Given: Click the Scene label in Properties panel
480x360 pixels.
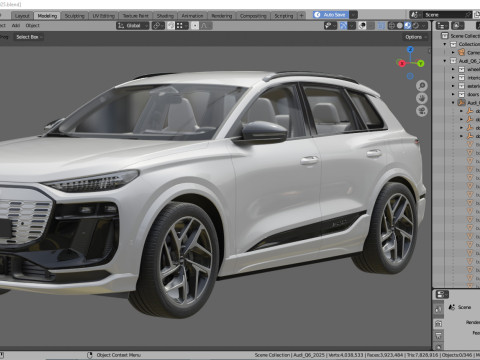Looking at the screenshot, I should pyautogui.click(x=464, y=307).
